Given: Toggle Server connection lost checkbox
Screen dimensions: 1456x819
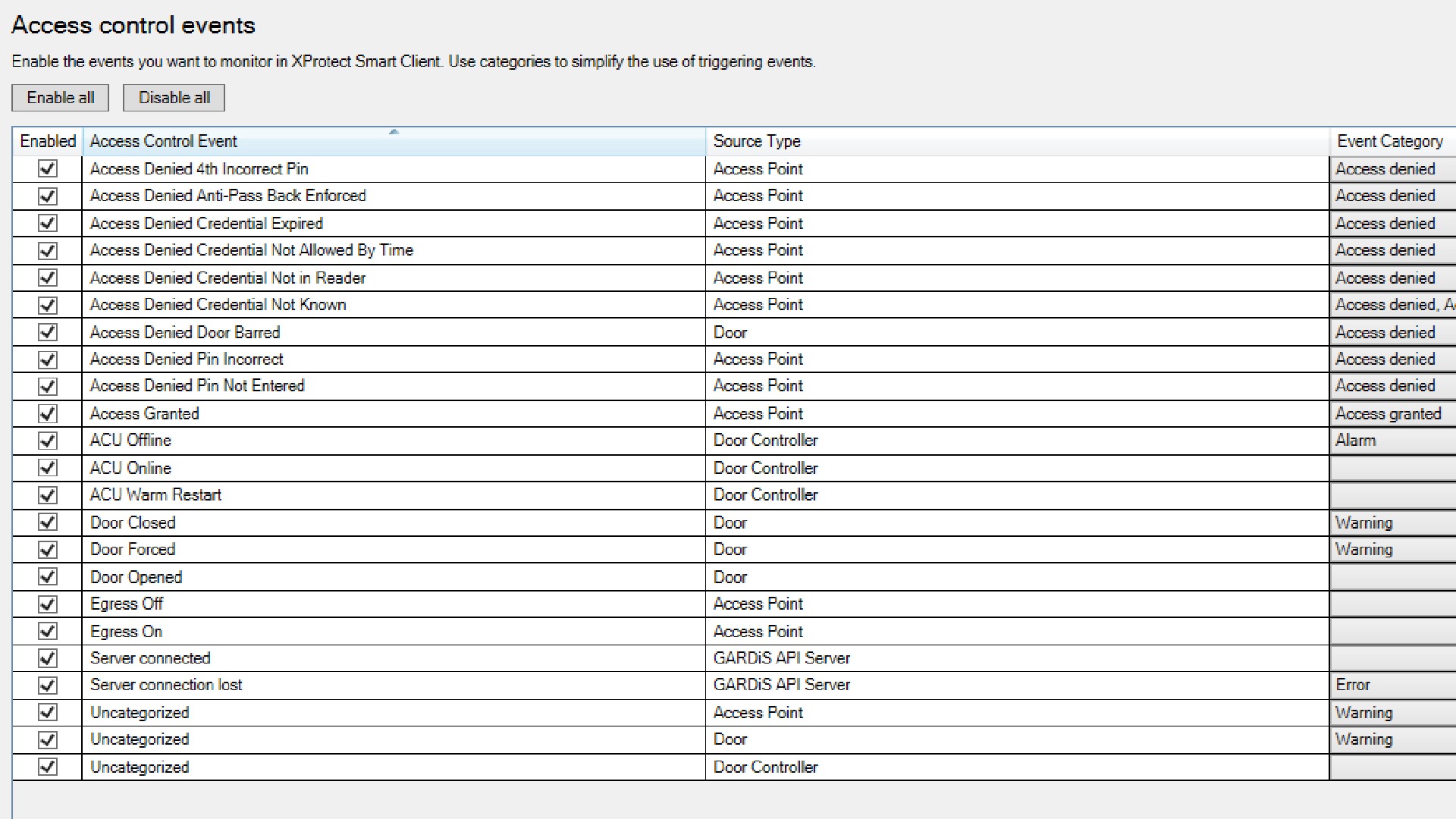Looking at the screenshot, I should pos(48,686).
